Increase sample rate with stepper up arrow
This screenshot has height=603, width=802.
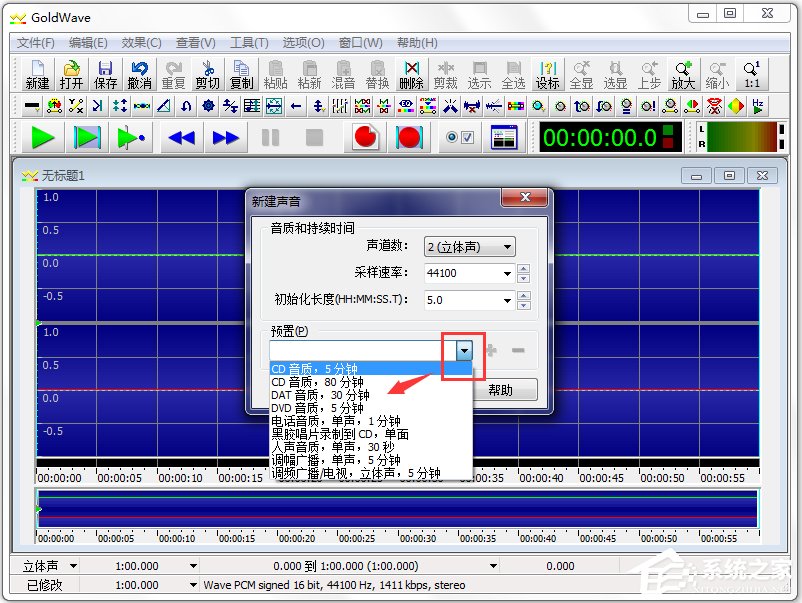tap(523, 269)
